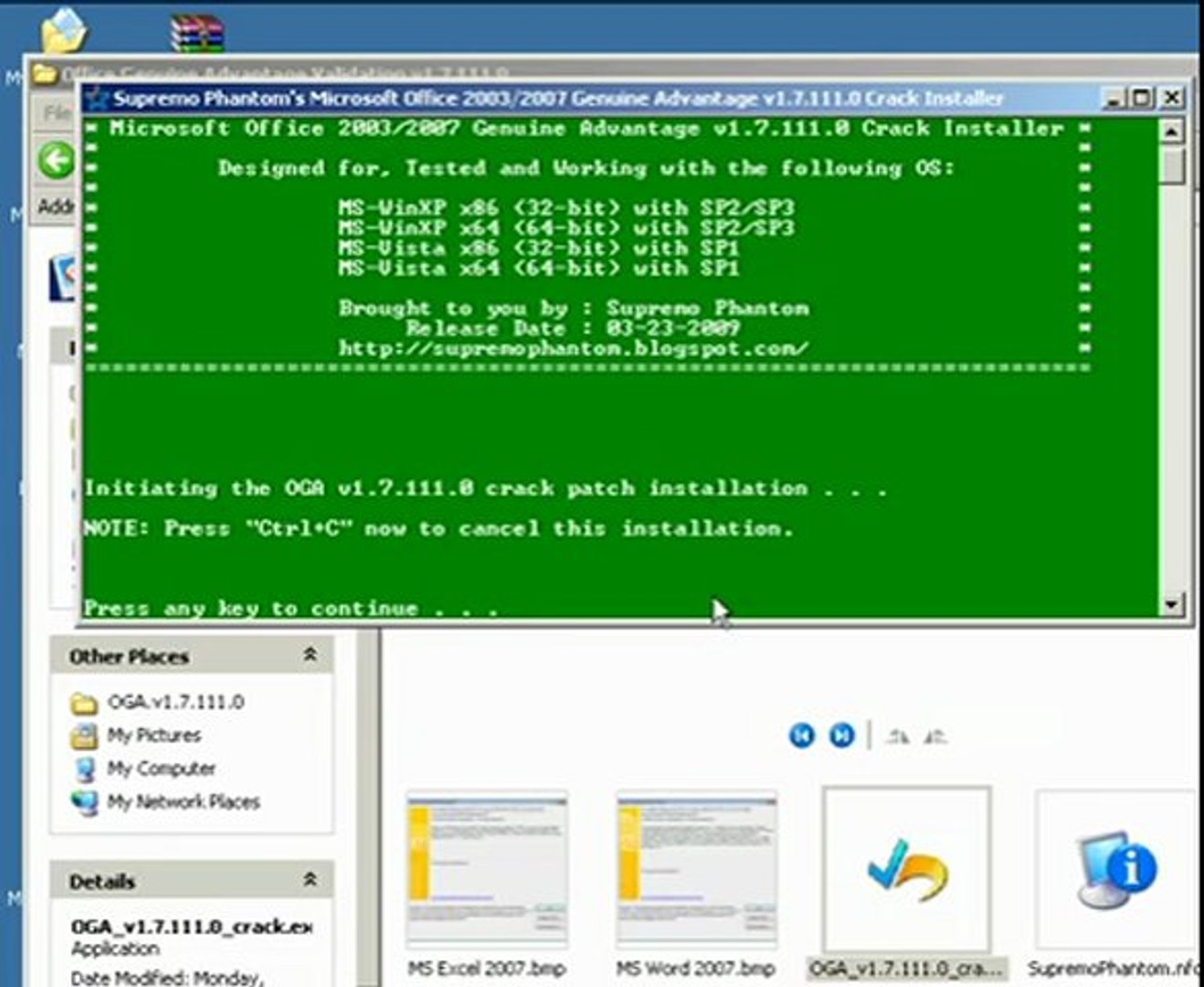Screen dimensions: 1204x987
Task: Collapse the Details panel
Action: click(x=311, y=880)
